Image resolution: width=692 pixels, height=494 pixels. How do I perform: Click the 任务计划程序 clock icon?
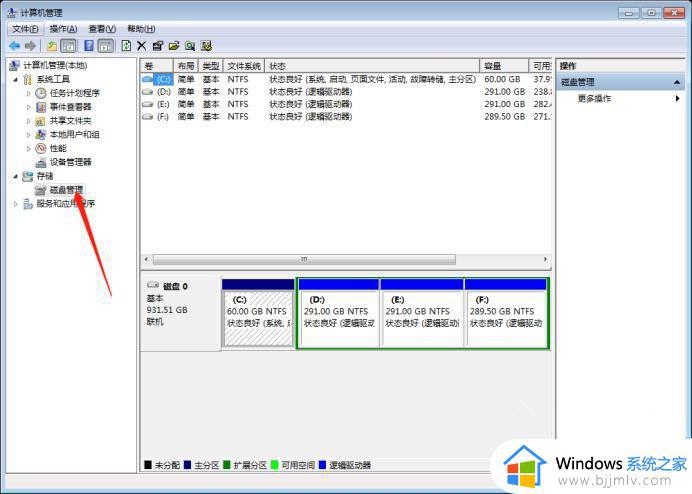41,93
